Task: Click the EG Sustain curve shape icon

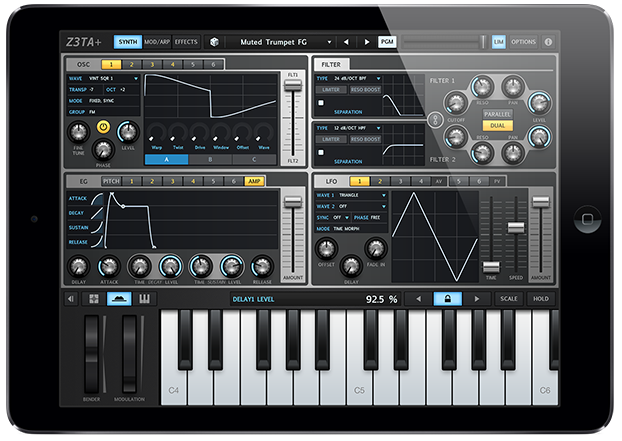Action: pyautogui.click(x=97, y=228)
